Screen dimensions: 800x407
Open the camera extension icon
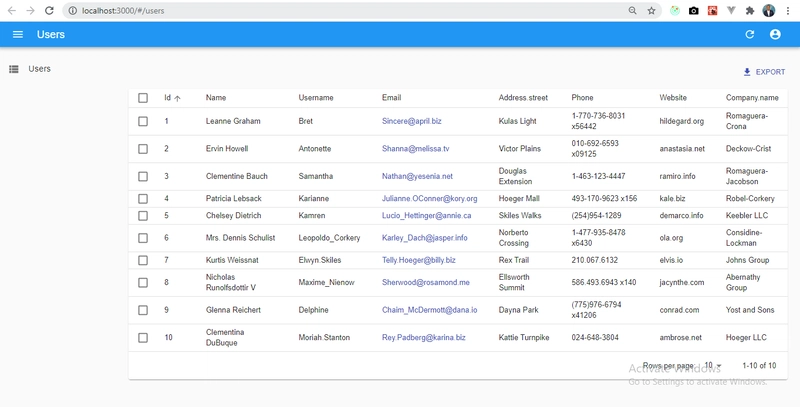click(693, 11)
